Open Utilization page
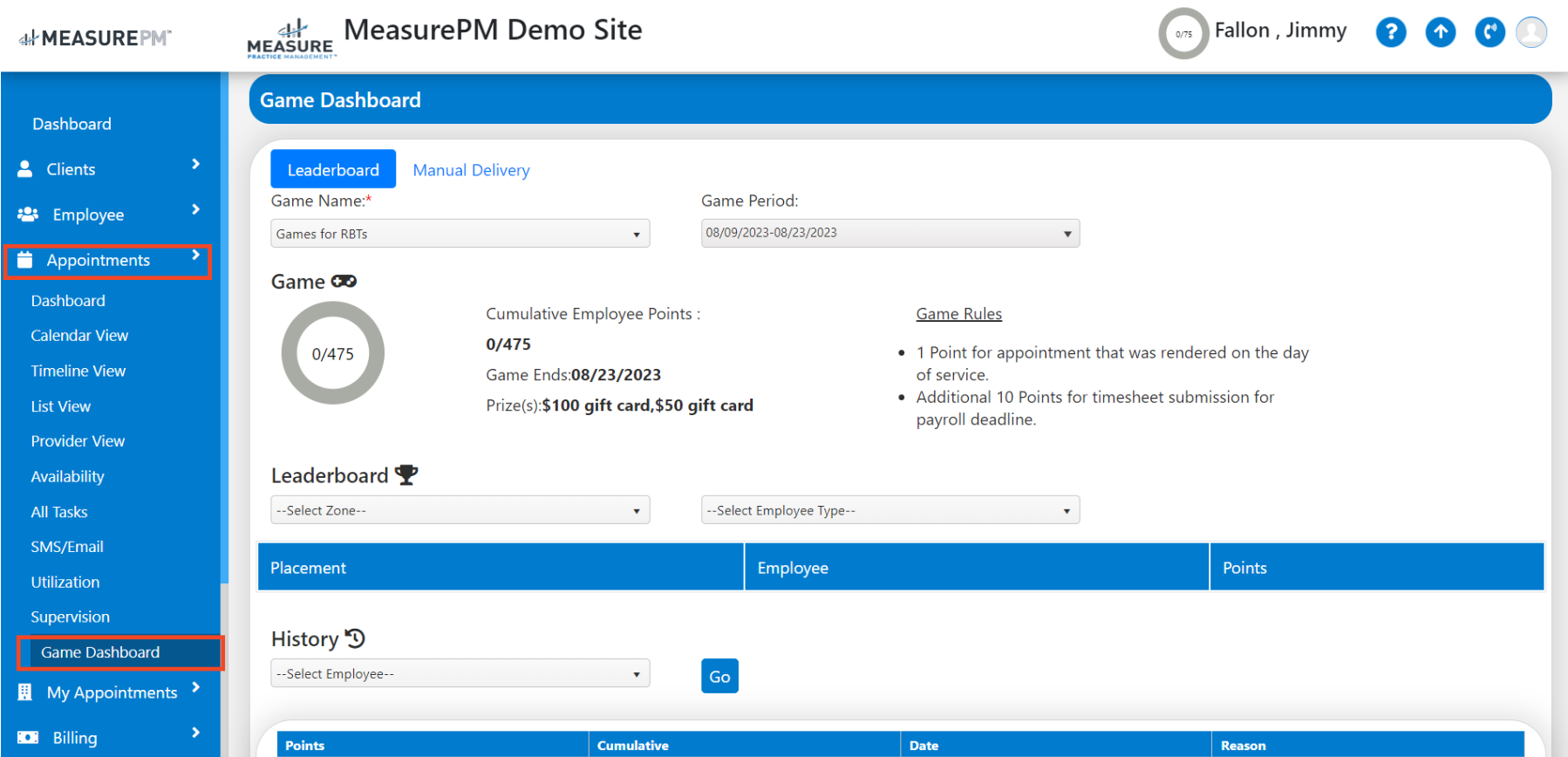This screenshot has width=1568, height=757. click(65, 582)
